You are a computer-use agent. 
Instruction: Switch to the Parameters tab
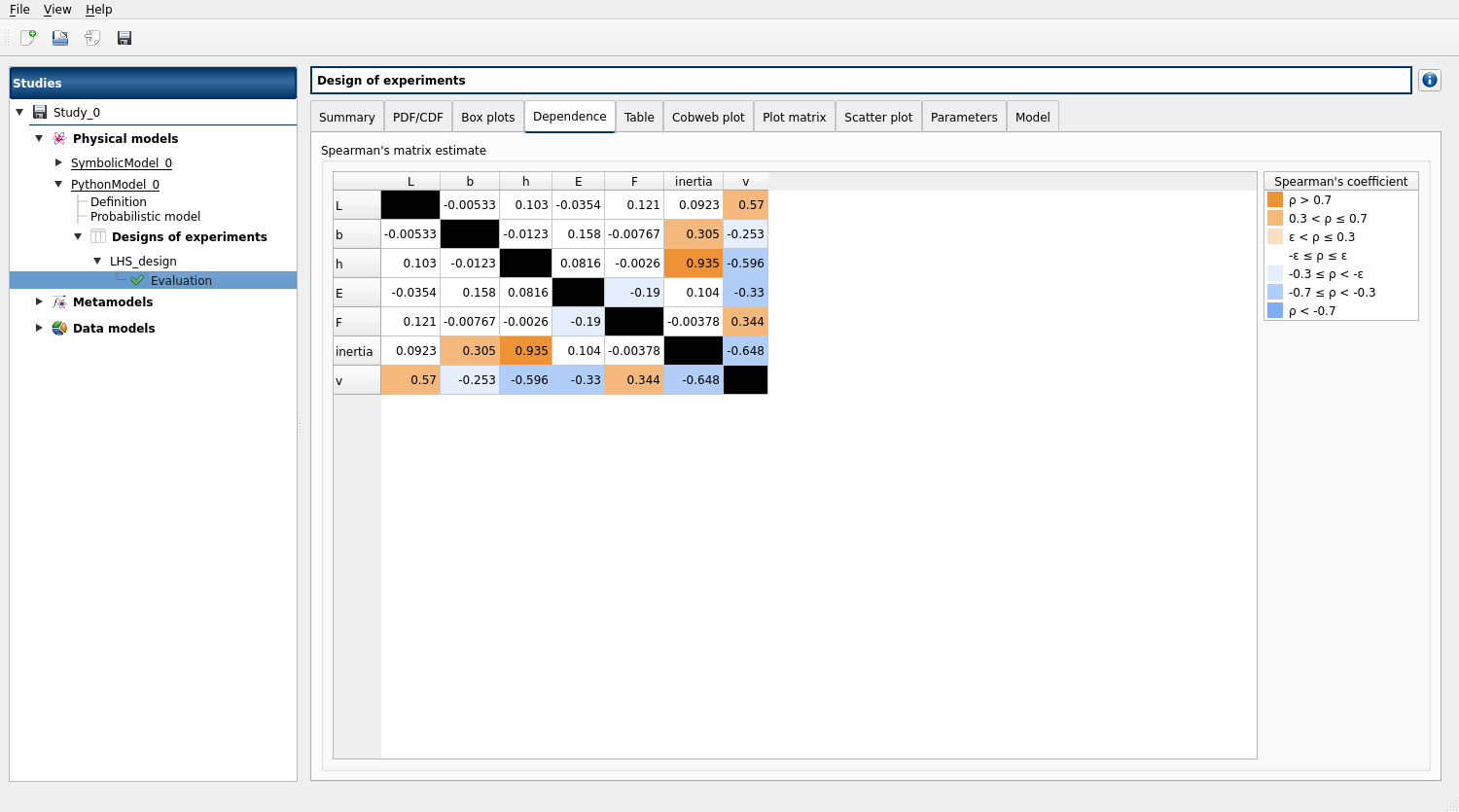tap(964, 117)
